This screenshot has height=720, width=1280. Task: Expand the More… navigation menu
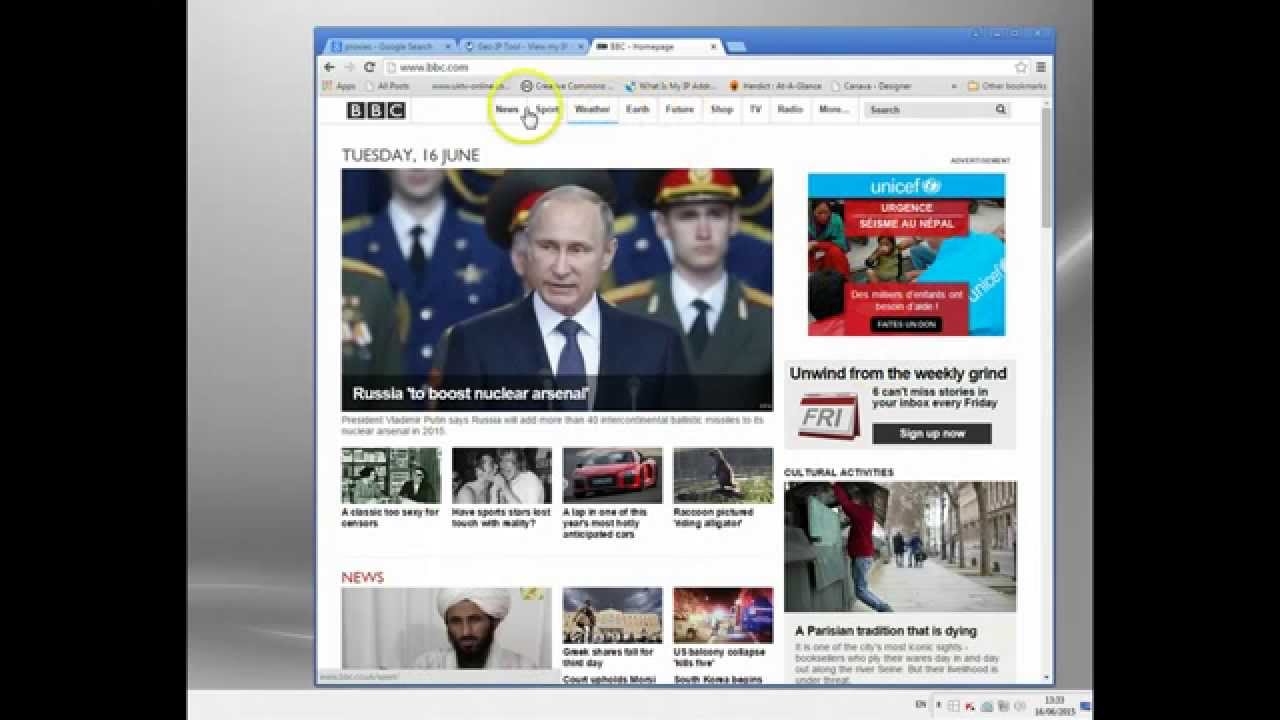[x=833, y=109]
